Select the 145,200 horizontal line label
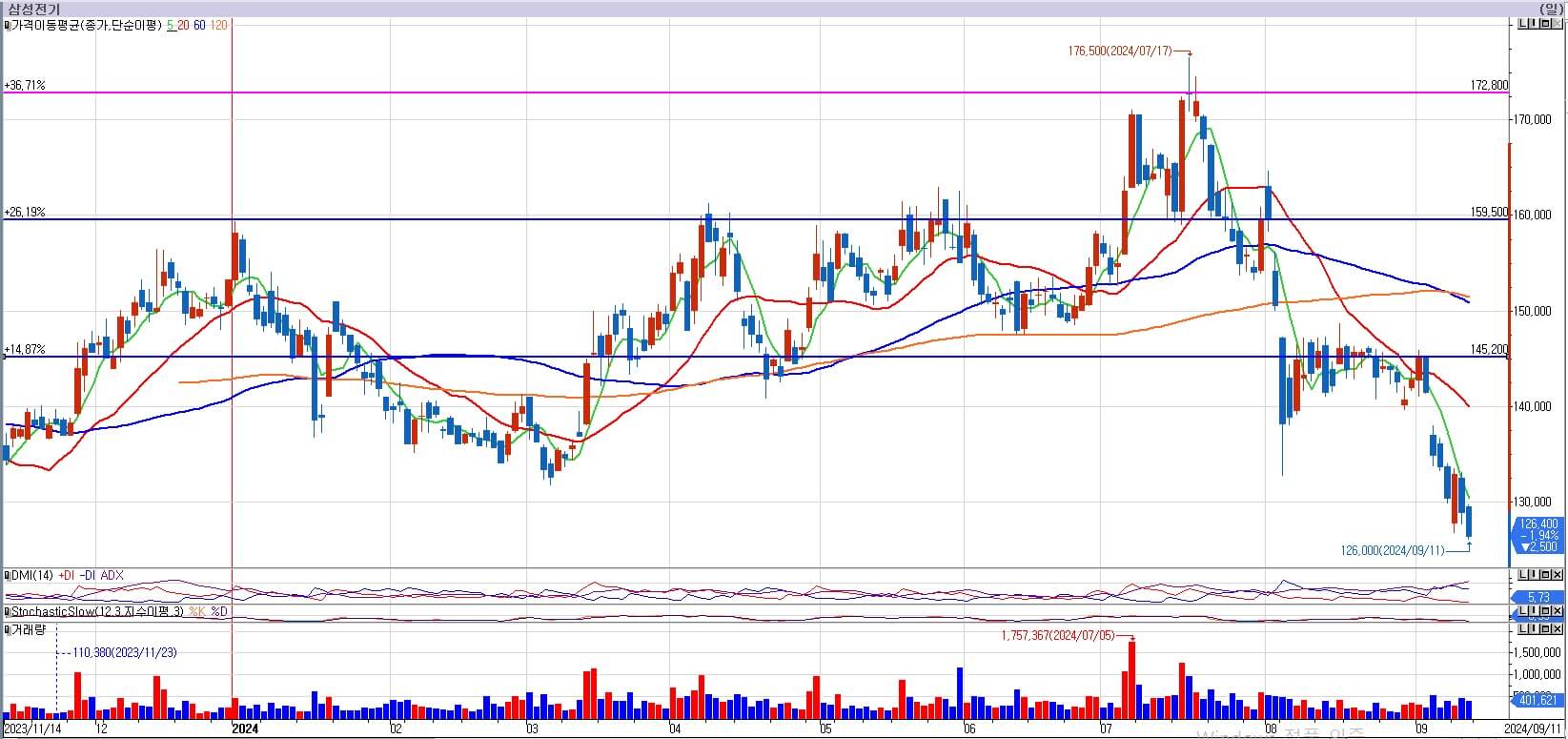Screen dimensions: 1568x739 point(1490,350)
